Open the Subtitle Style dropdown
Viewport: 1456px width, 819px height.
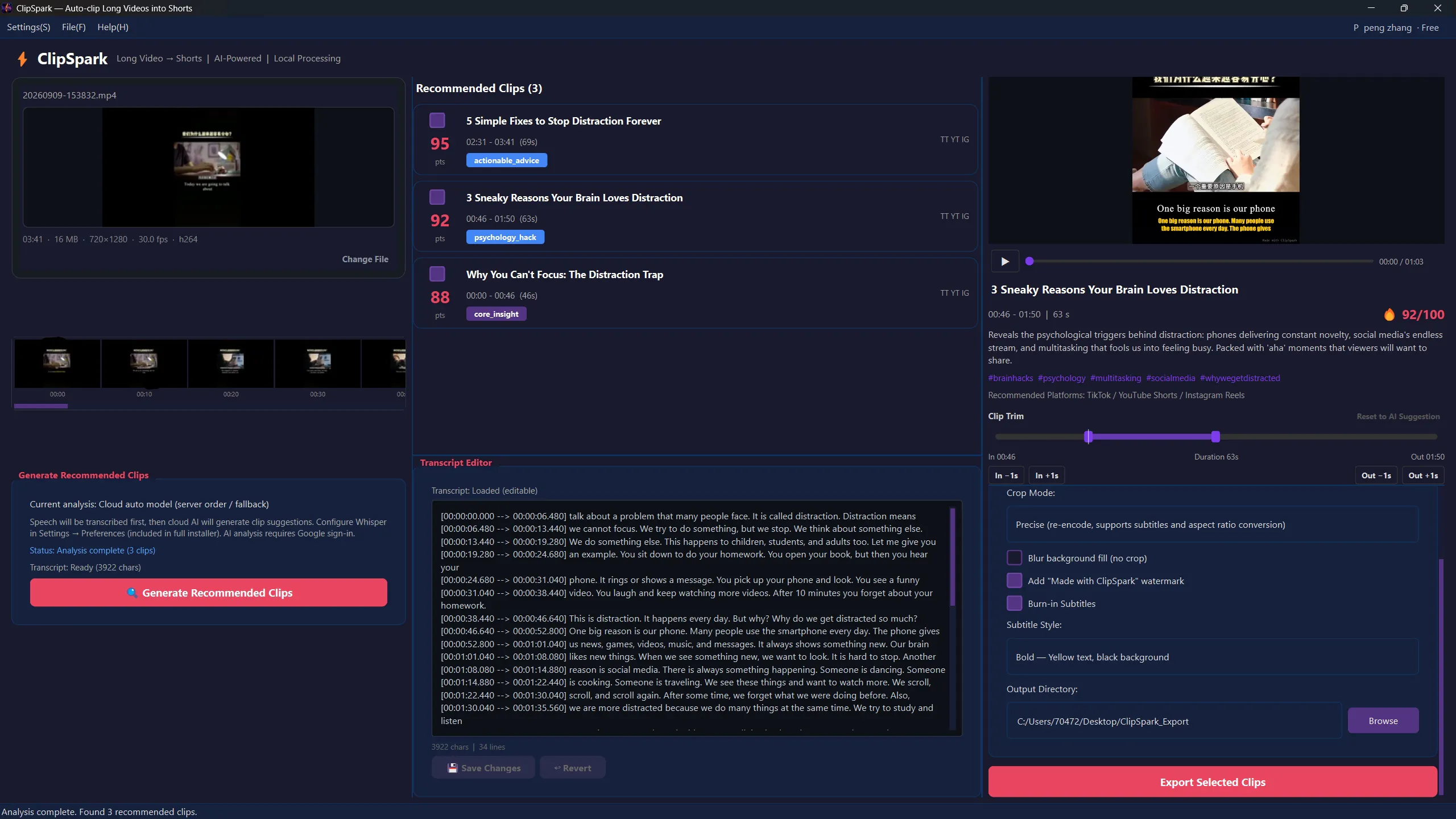tap(1212, 657)
